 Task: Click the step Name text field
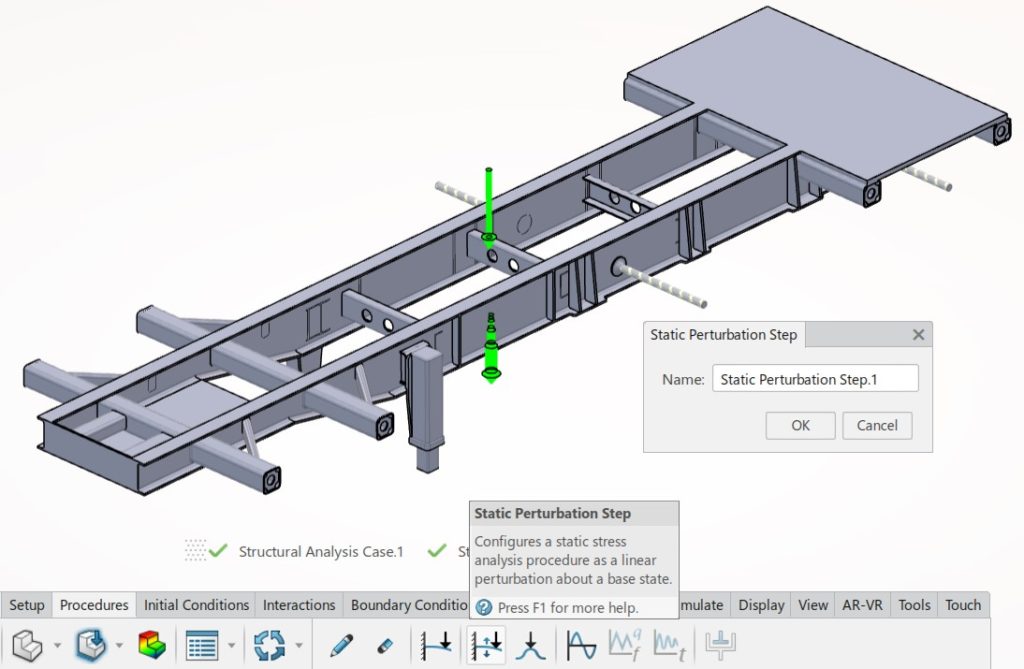coord(814,379)
